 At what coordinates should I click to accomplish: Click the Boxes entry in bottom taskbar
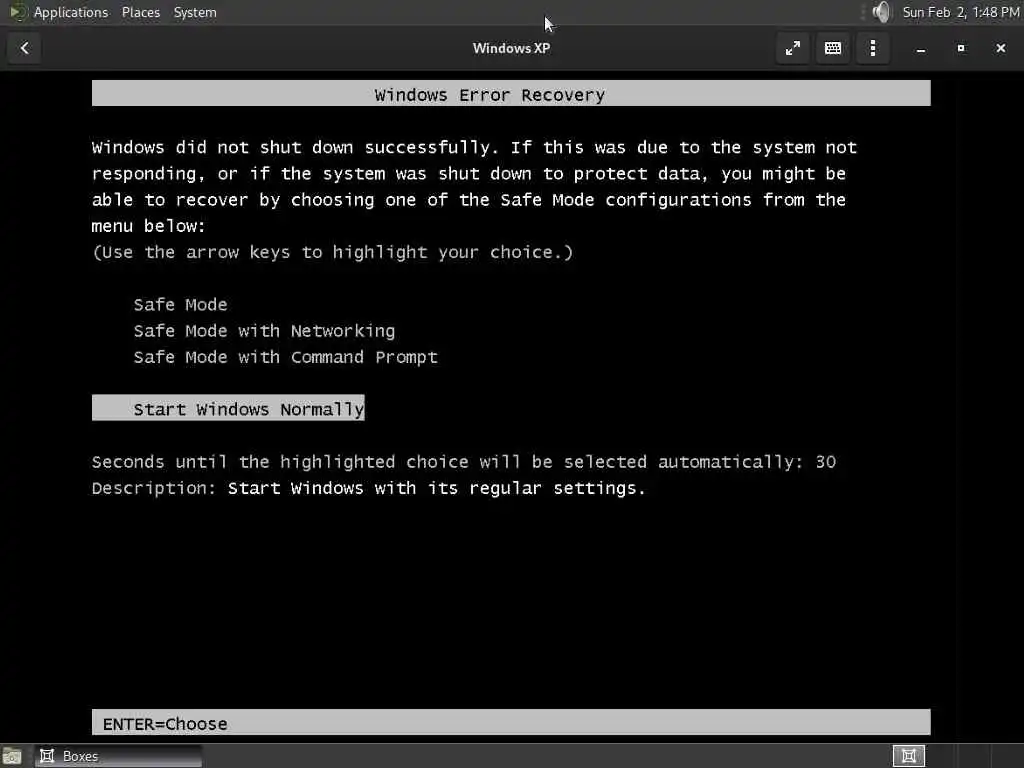click(x=119, y=756)
